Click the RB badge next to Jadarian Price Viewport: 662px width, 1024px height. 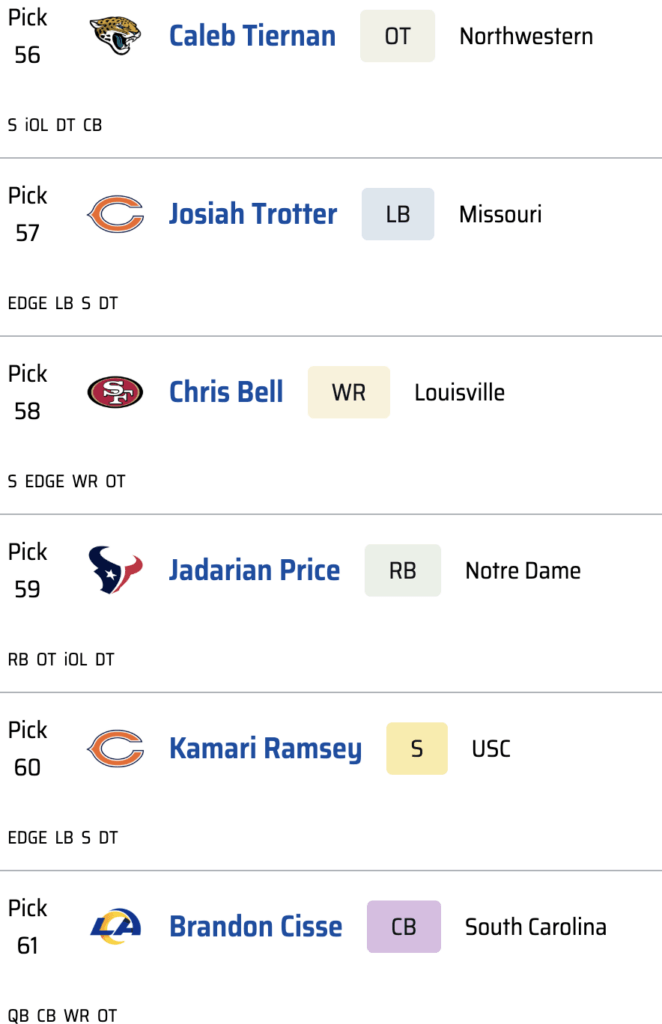pos(402,570)
